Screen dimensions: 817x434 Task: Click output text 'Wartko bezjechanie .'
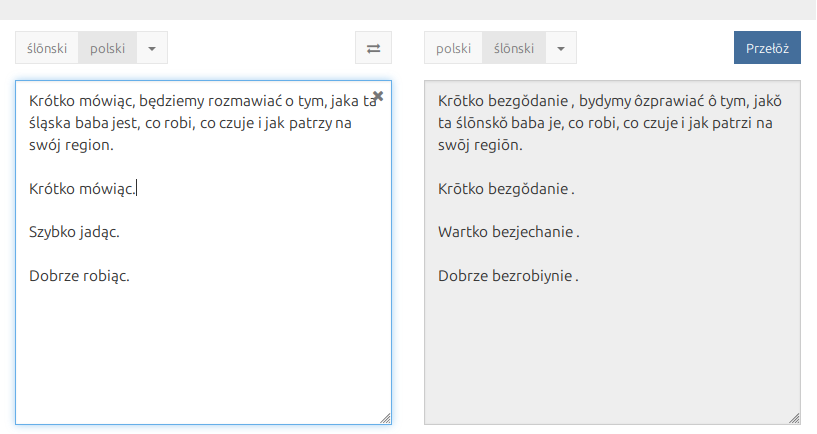coord(509,232)
